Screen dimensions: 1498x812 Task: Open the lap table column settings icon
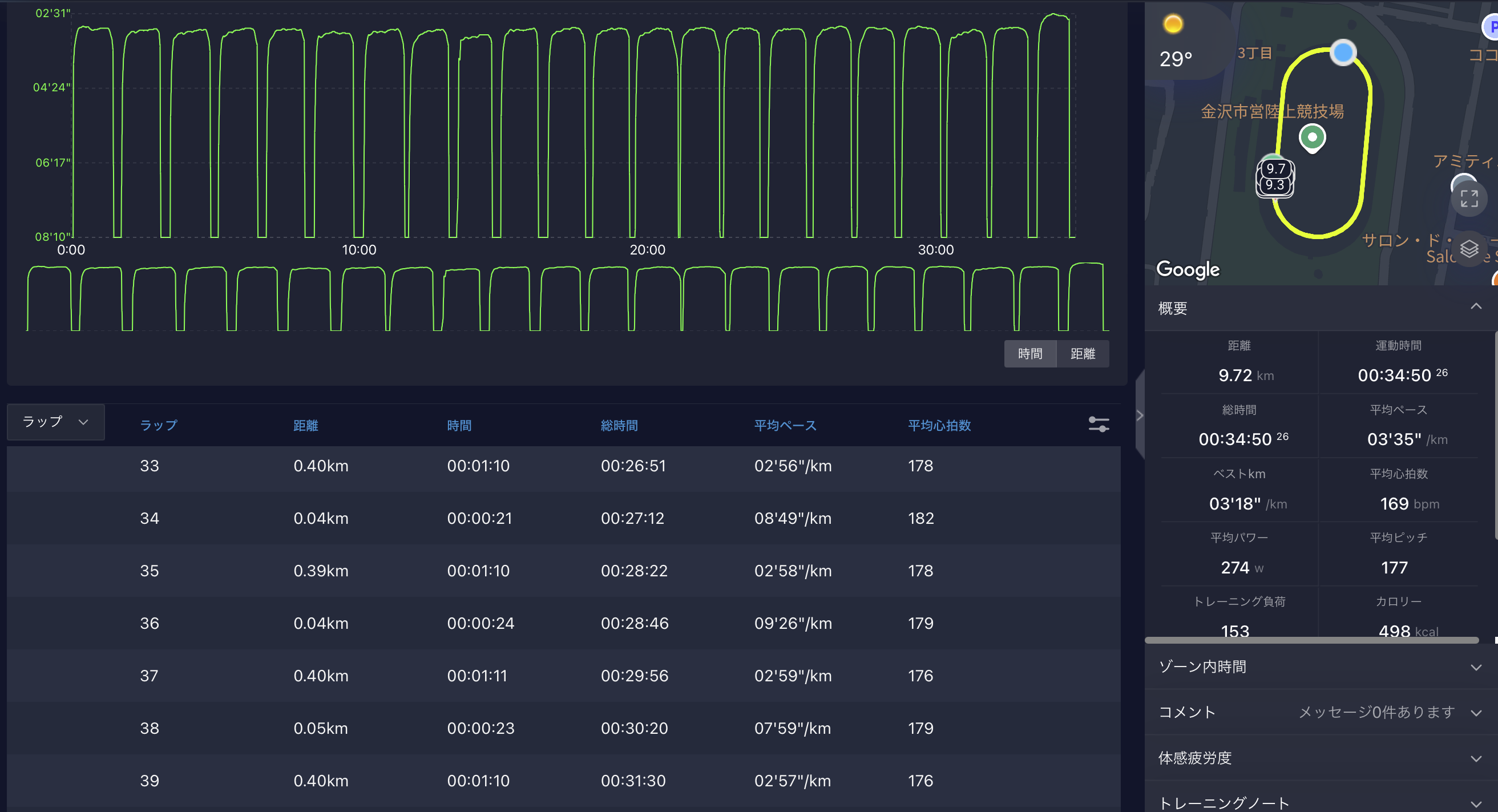[x=1098, y=425]
